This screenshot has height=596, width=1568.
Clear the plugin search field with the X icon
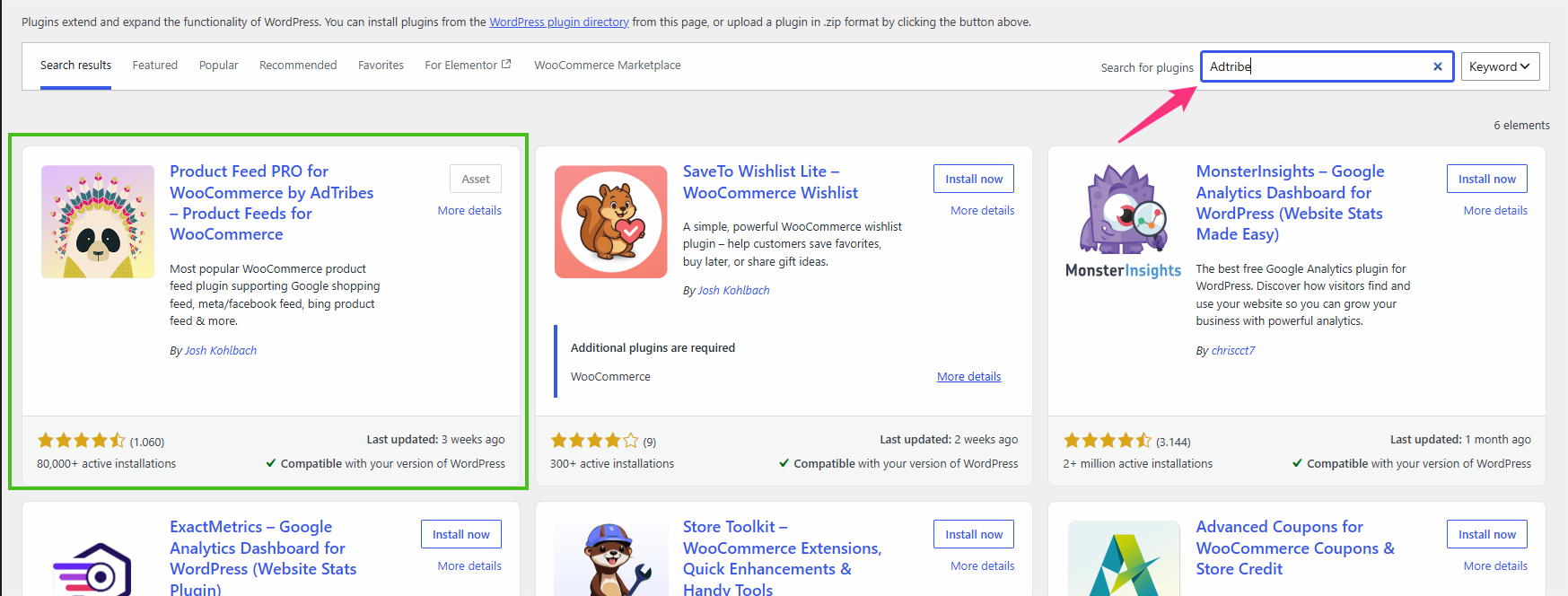tap(1437, 66)
